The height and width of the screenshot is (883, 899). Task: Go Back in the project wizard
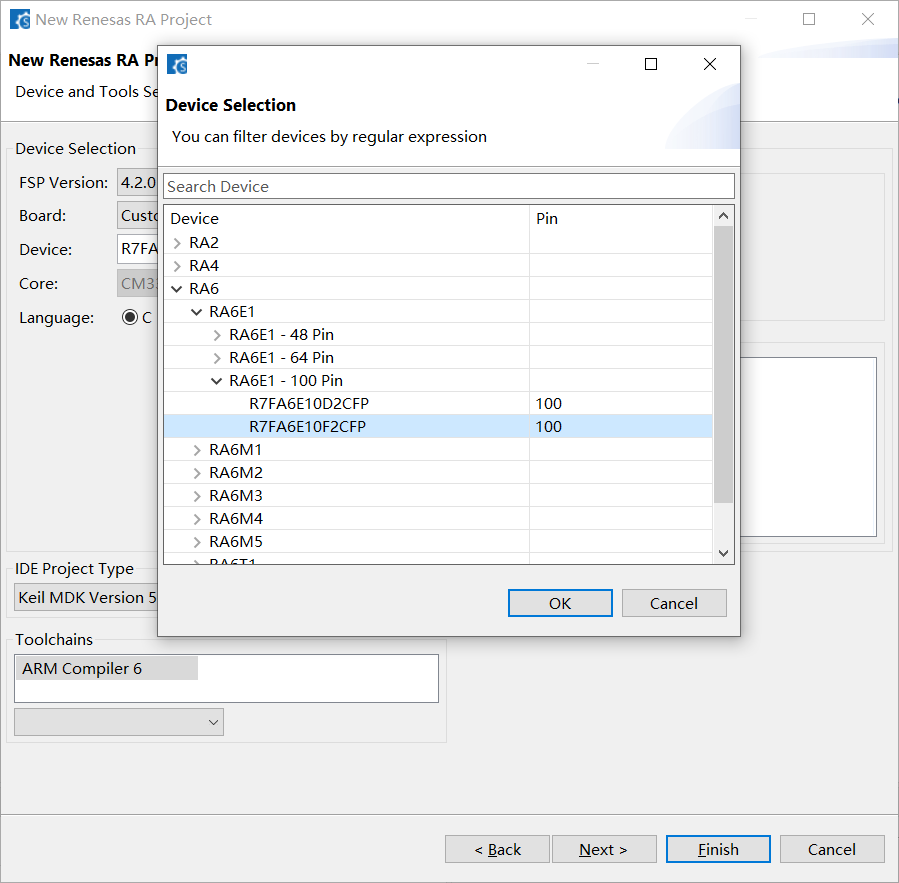pyautogui.click(x=497, y=849)
